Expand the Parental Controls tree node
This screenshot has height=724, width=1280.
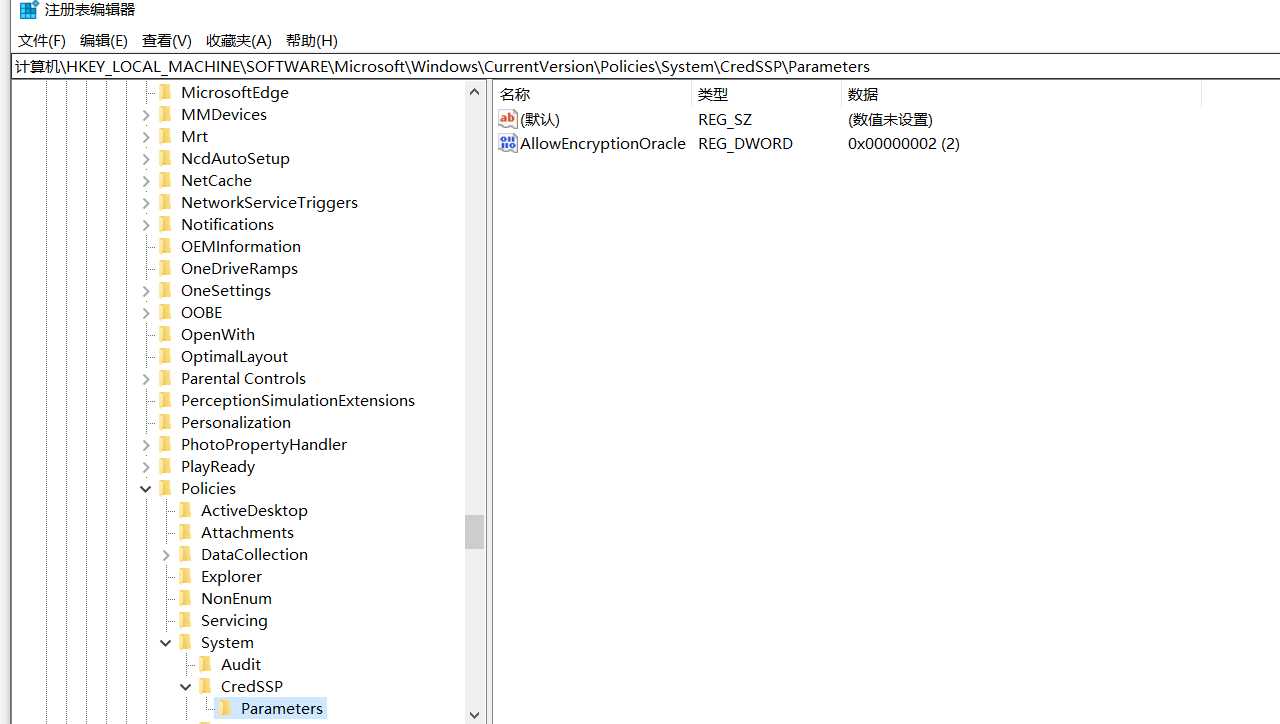click(x=146, y=378)
